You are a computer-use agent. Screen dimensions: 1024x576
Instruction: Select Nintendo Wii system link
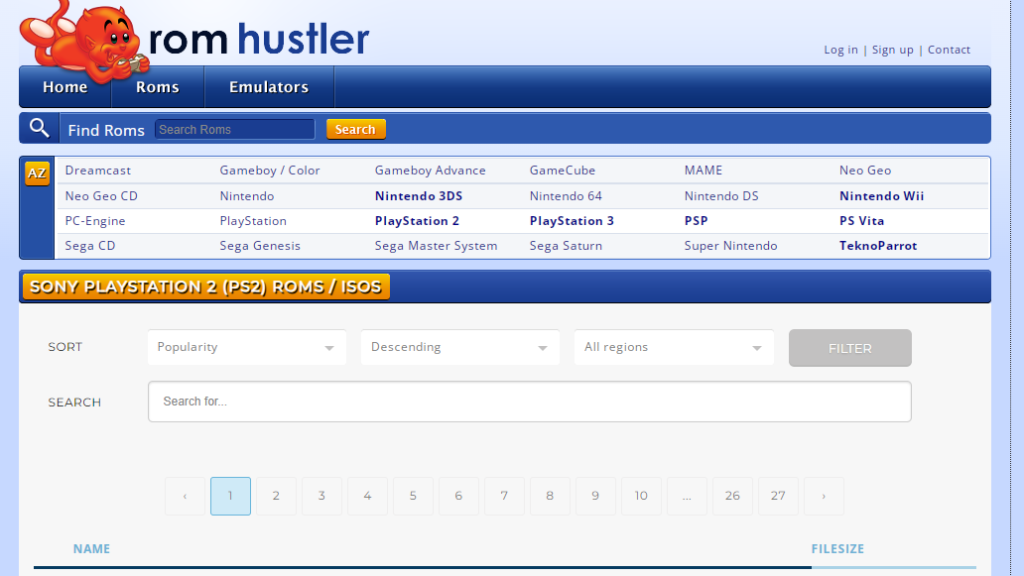coord(882,196)
